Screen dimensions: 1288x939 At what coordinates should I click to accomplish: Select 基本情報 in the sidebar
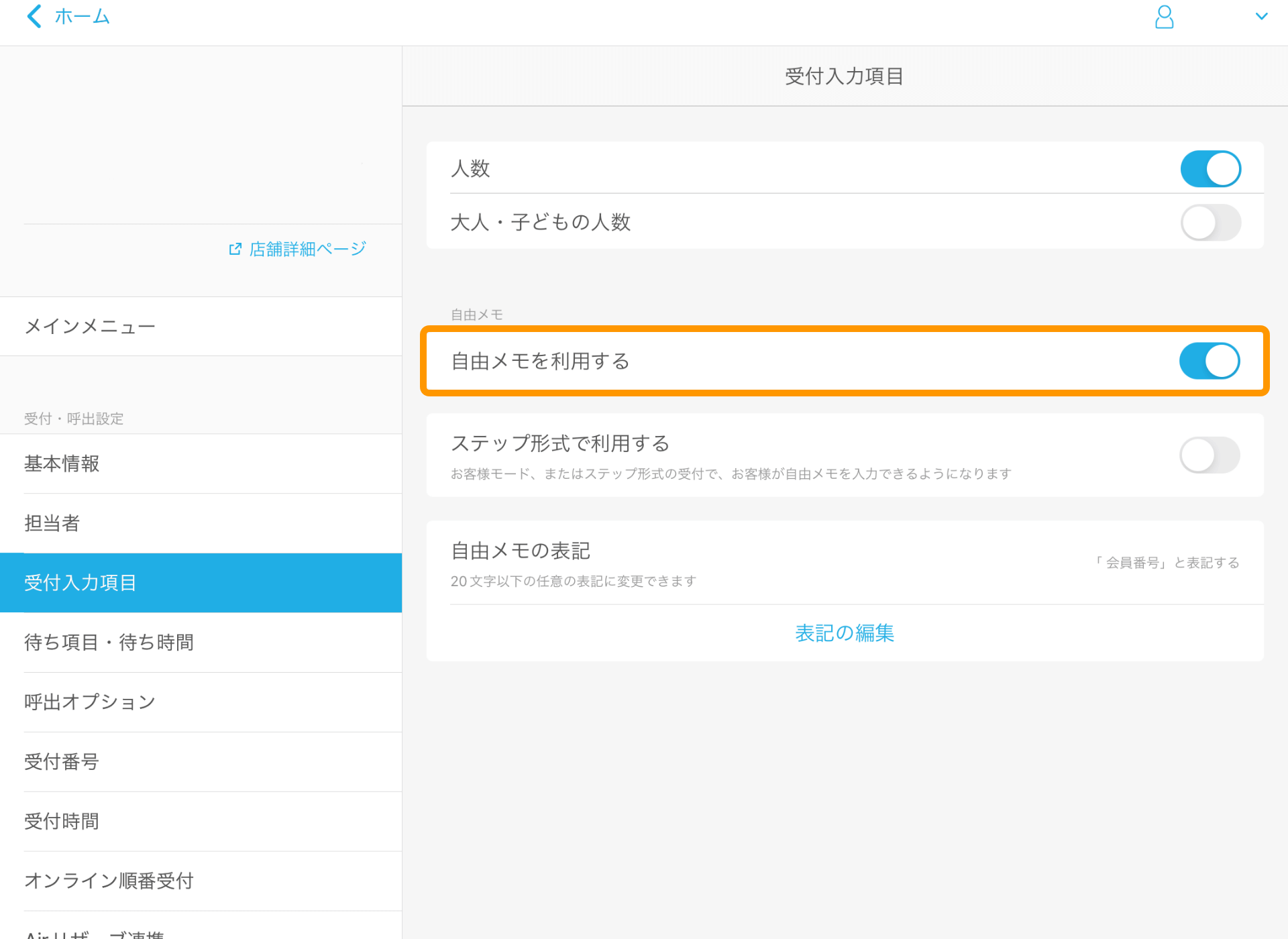pos(62,463)
